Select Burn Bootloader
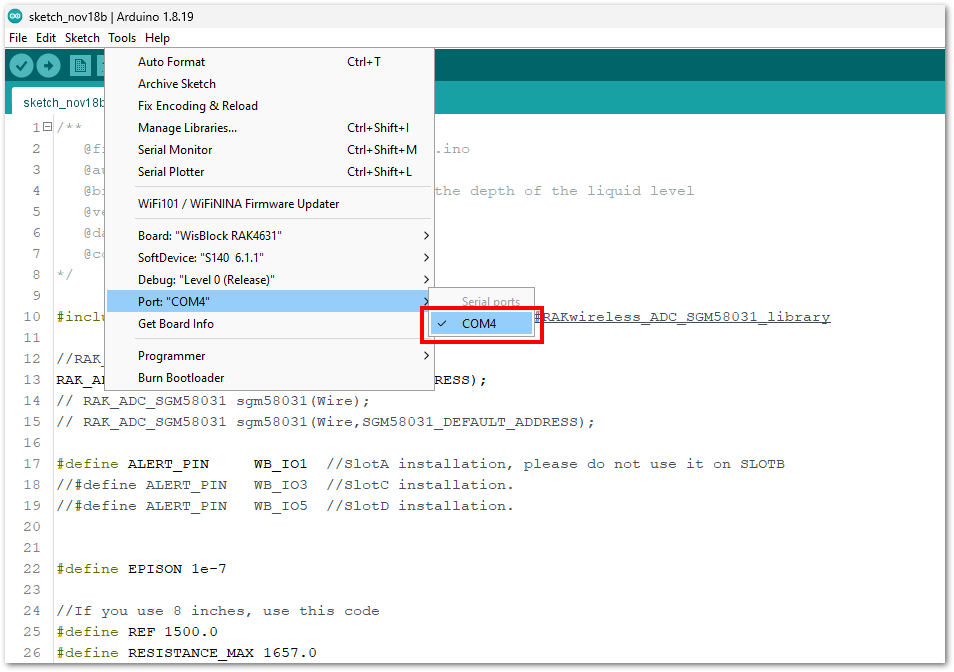 269,378
